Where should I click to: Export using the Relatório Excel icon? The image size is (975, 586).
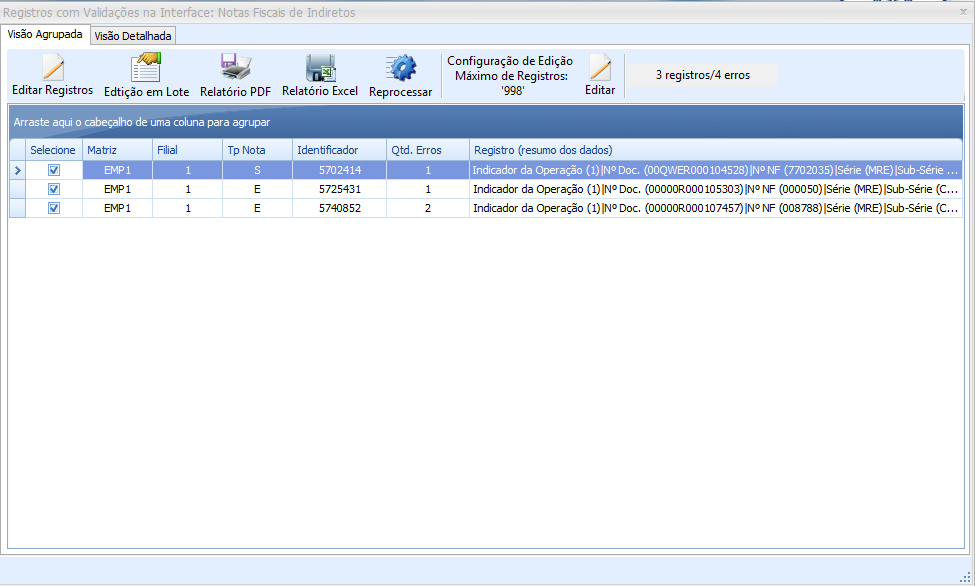[x=320, y=68]
